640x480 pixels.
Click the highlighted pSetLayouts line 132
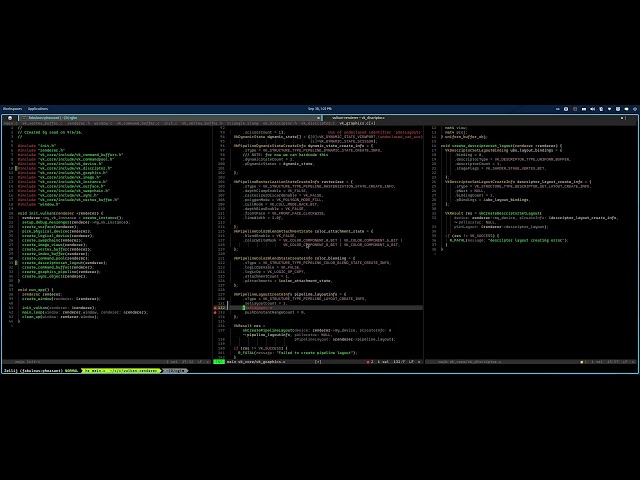325,308
